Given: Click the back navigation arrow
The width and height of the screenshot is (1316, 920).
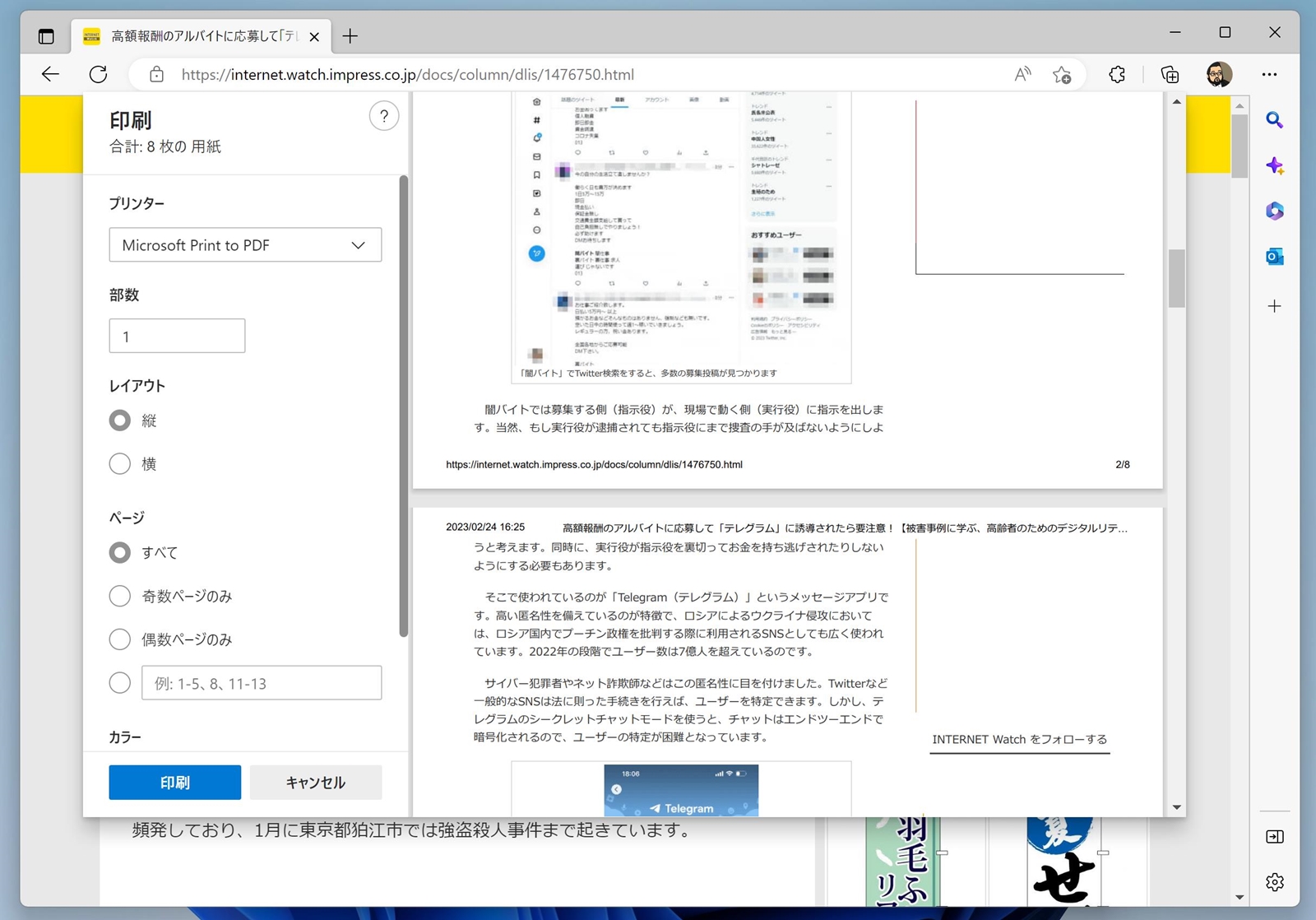Looking at the screenshot, I should pyautogui.click(x=50, y=74).
